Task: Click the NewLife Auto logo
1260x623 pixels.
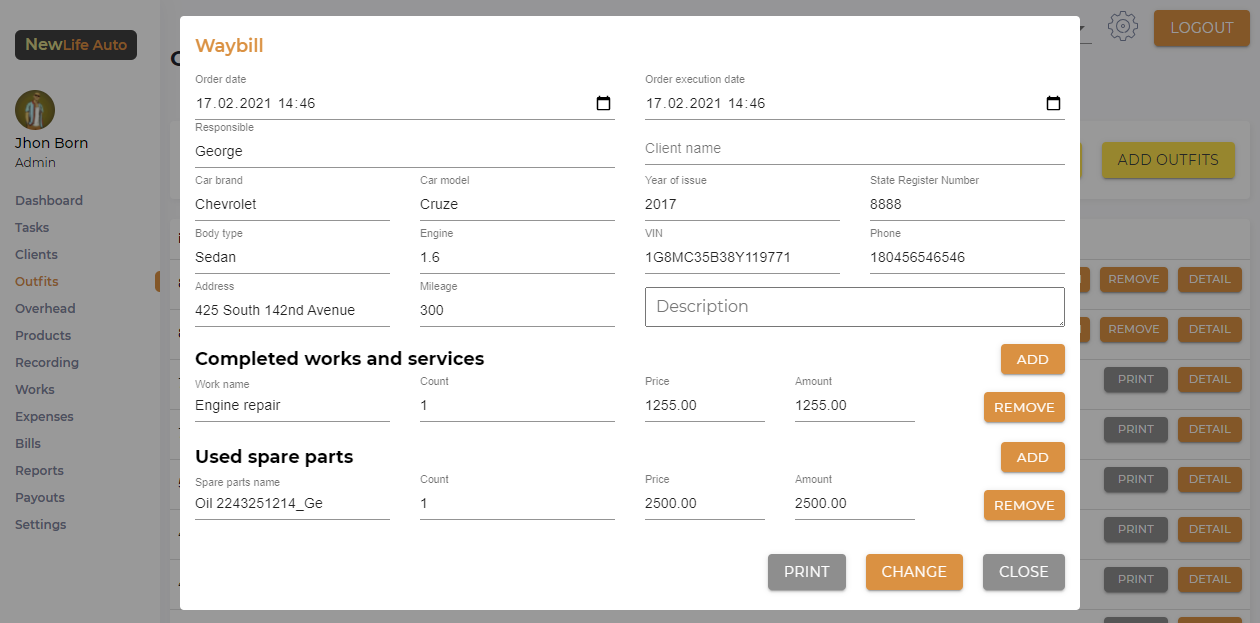Action: (x=76, y=45)
